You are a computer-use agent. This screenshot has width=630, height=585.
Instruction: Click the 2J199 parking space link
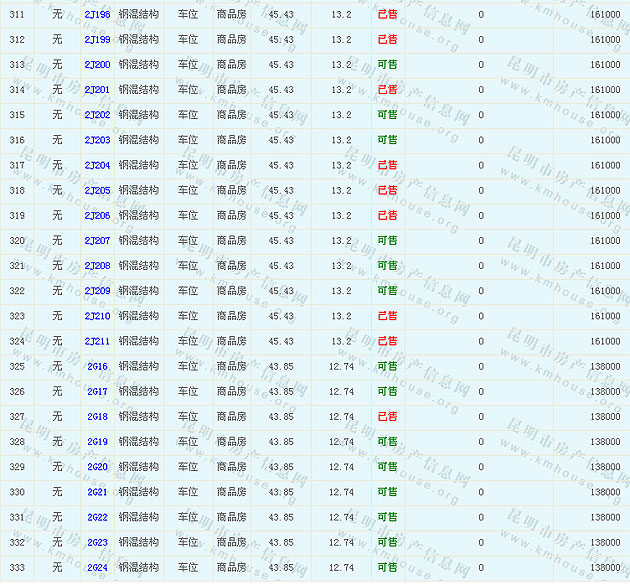coord(97,39)
